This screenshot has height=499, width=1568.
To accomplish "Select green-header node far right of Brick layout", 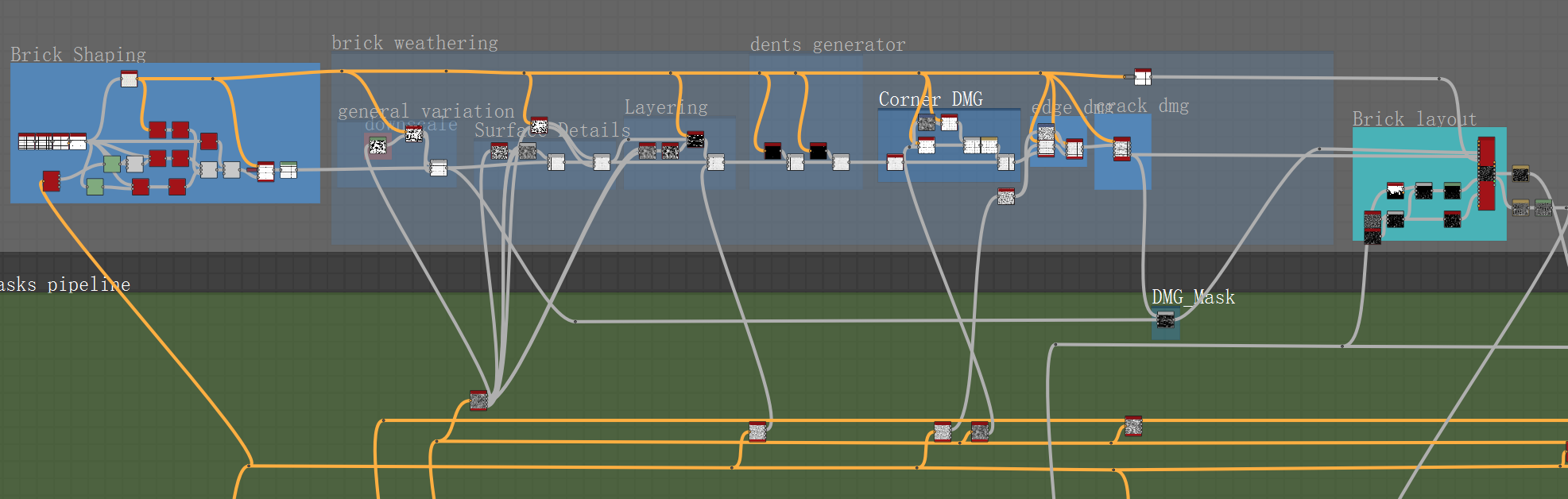I will pos(1543,208).
